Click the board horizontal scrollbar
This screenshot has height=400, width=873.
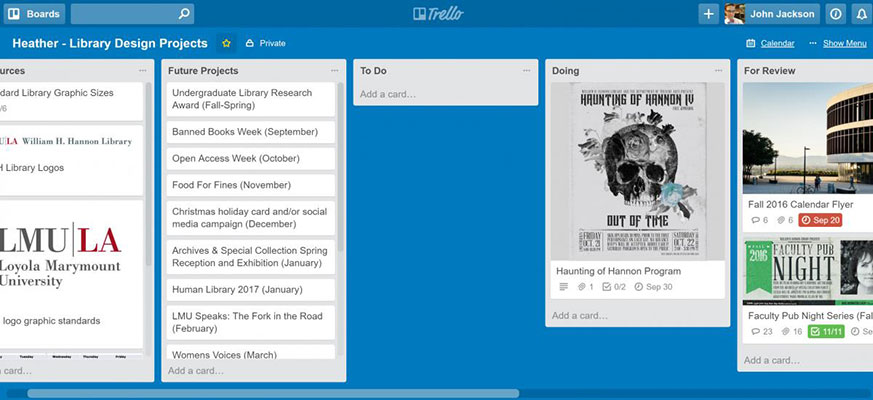click(273, 393)
